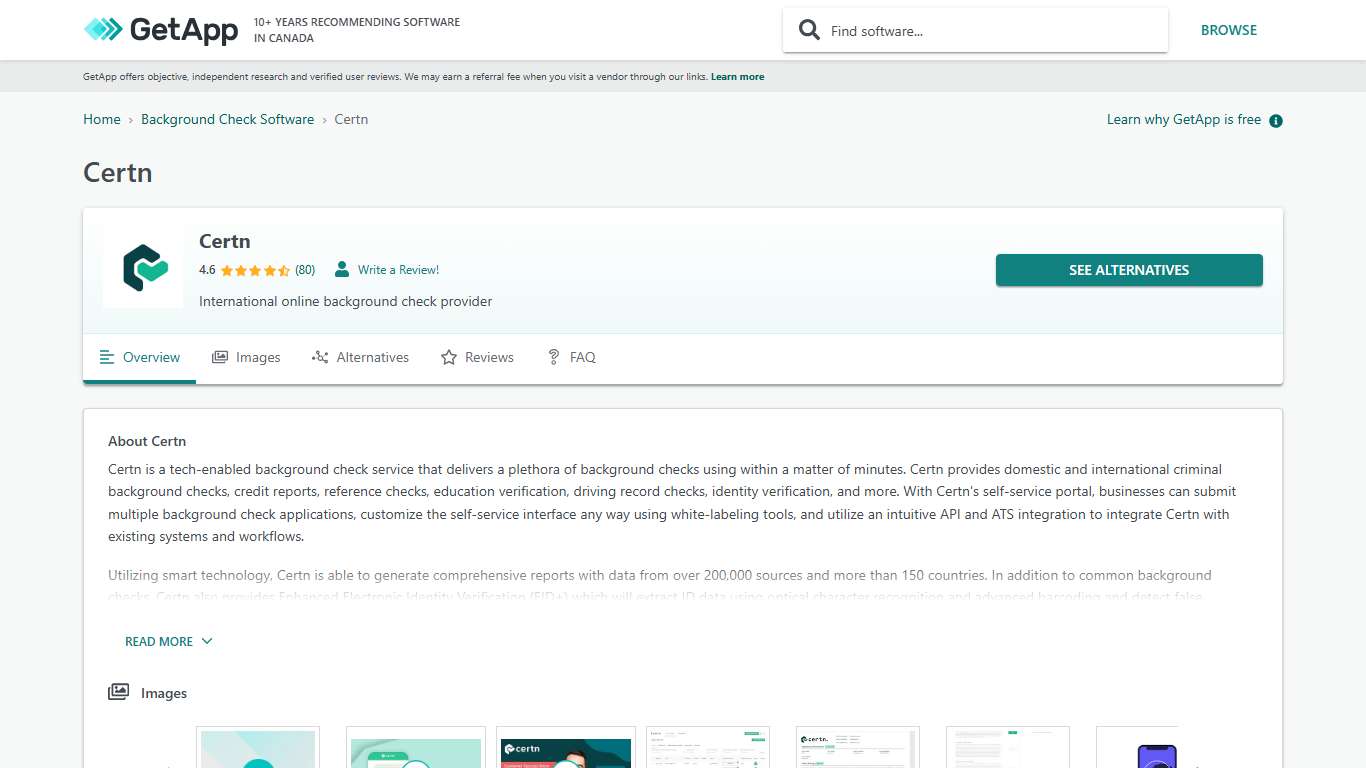The width and height of the screenshot is (1366, 768).
Task: Click the Find software search field
Action: (x=990, y=31)
